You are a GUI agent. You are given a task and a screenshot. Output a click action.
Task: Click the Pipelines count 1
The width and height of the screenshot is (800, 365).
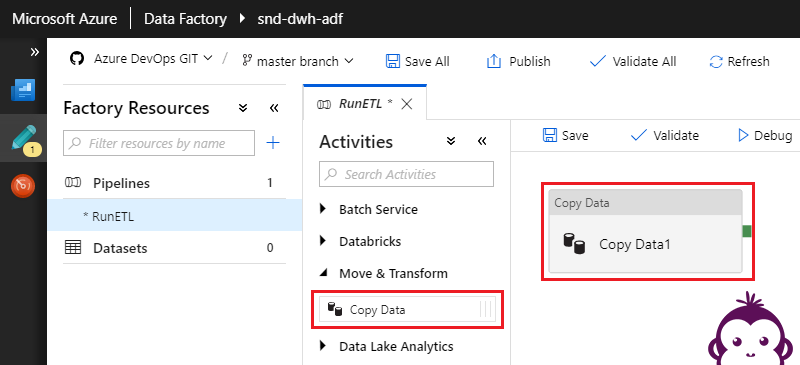[270, 183]
